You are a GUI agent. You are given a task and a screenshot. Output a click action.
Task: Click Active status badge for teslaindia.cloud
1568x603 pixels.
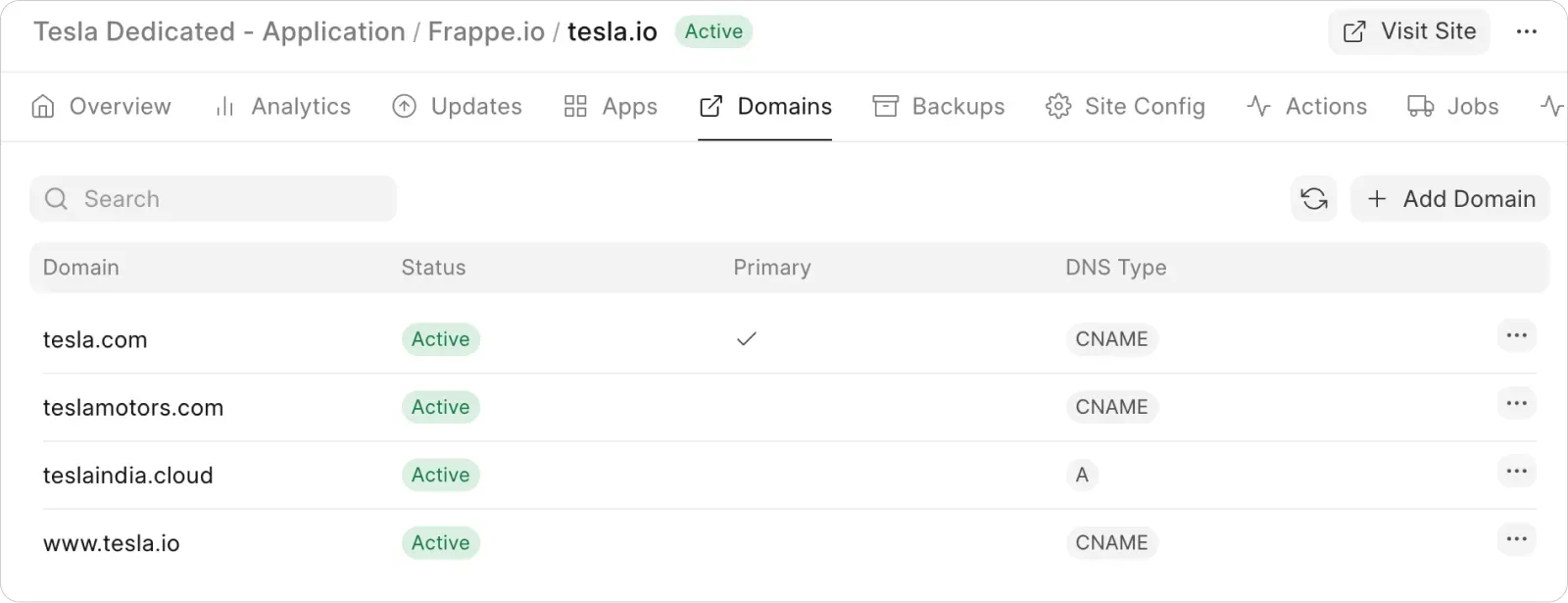(441, 475)
